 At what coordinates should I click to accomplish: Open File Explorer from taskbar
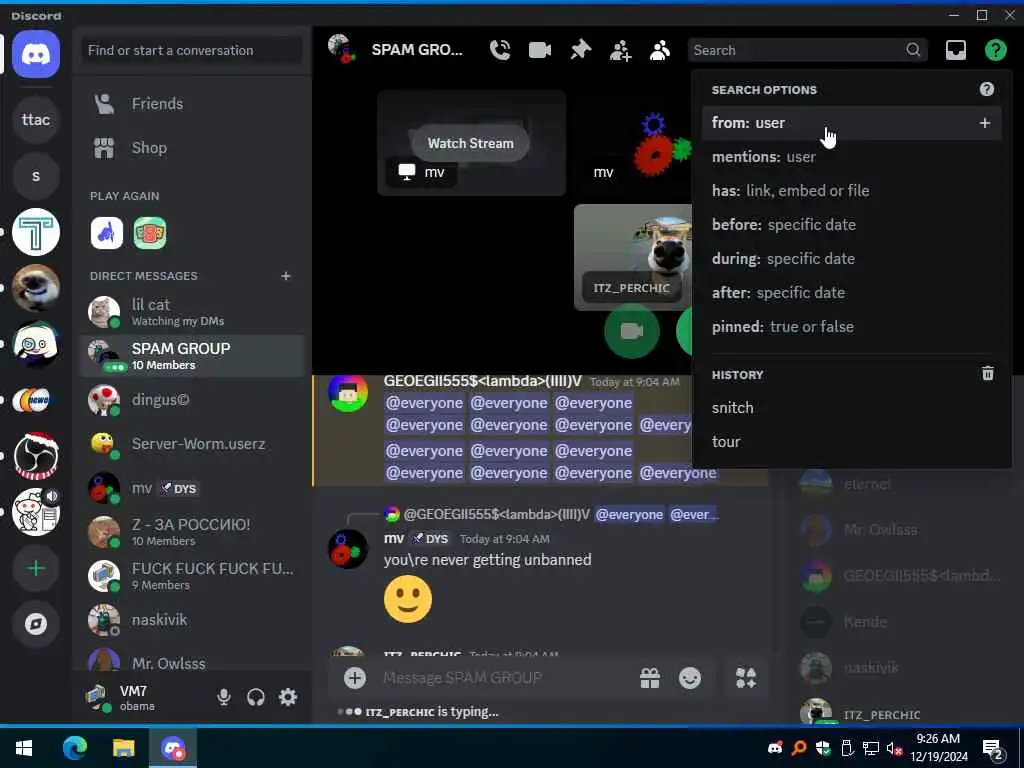pos(123,748)
